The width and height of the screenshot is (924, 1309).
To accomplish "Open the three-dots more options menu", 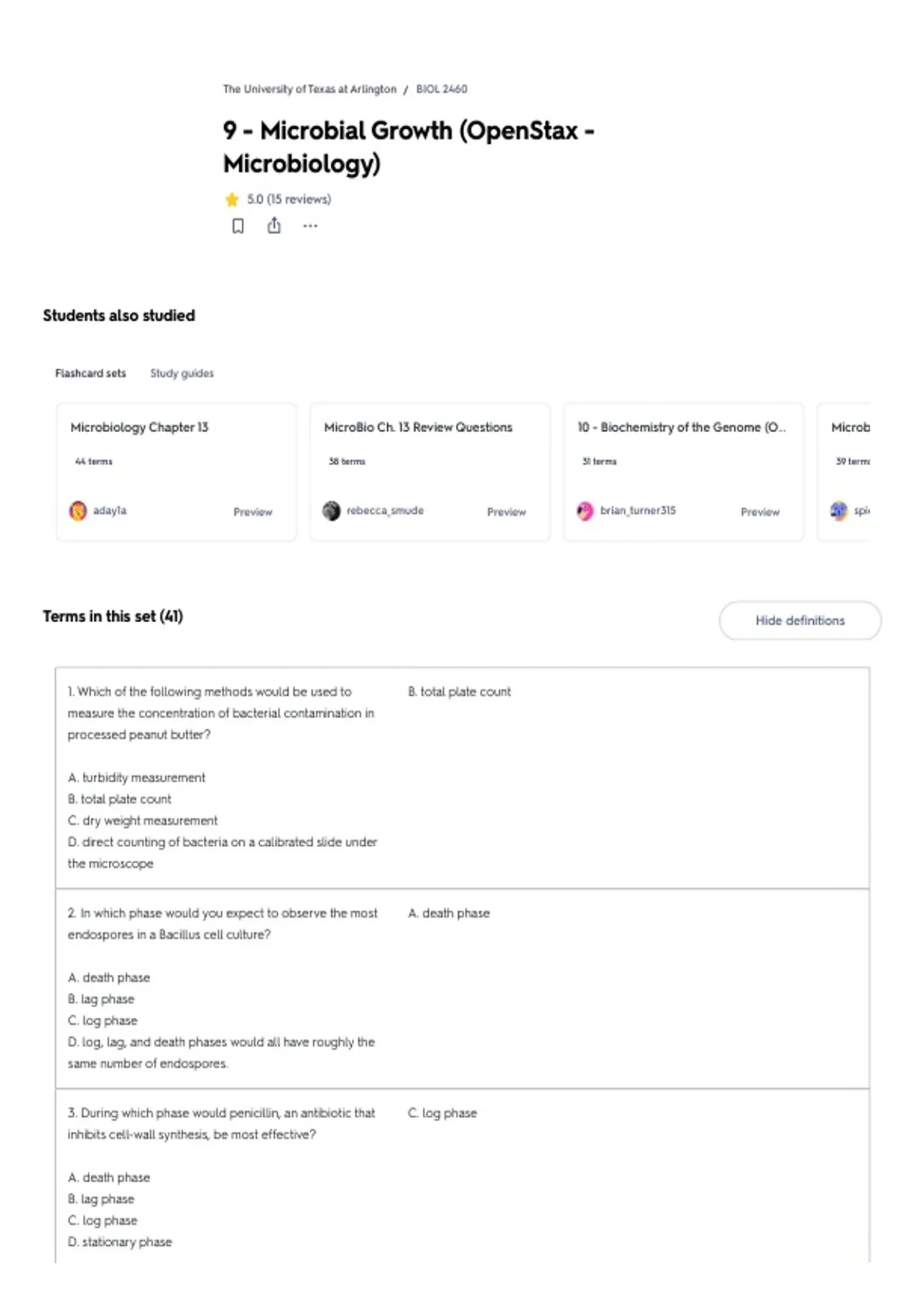I will coord(310,226).
